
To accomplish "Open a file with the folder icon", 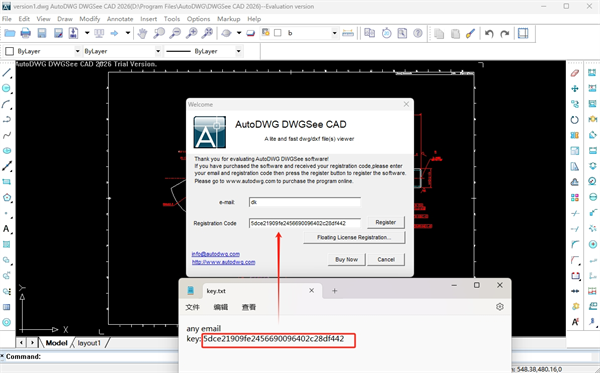I will click(x=10, y=33).
